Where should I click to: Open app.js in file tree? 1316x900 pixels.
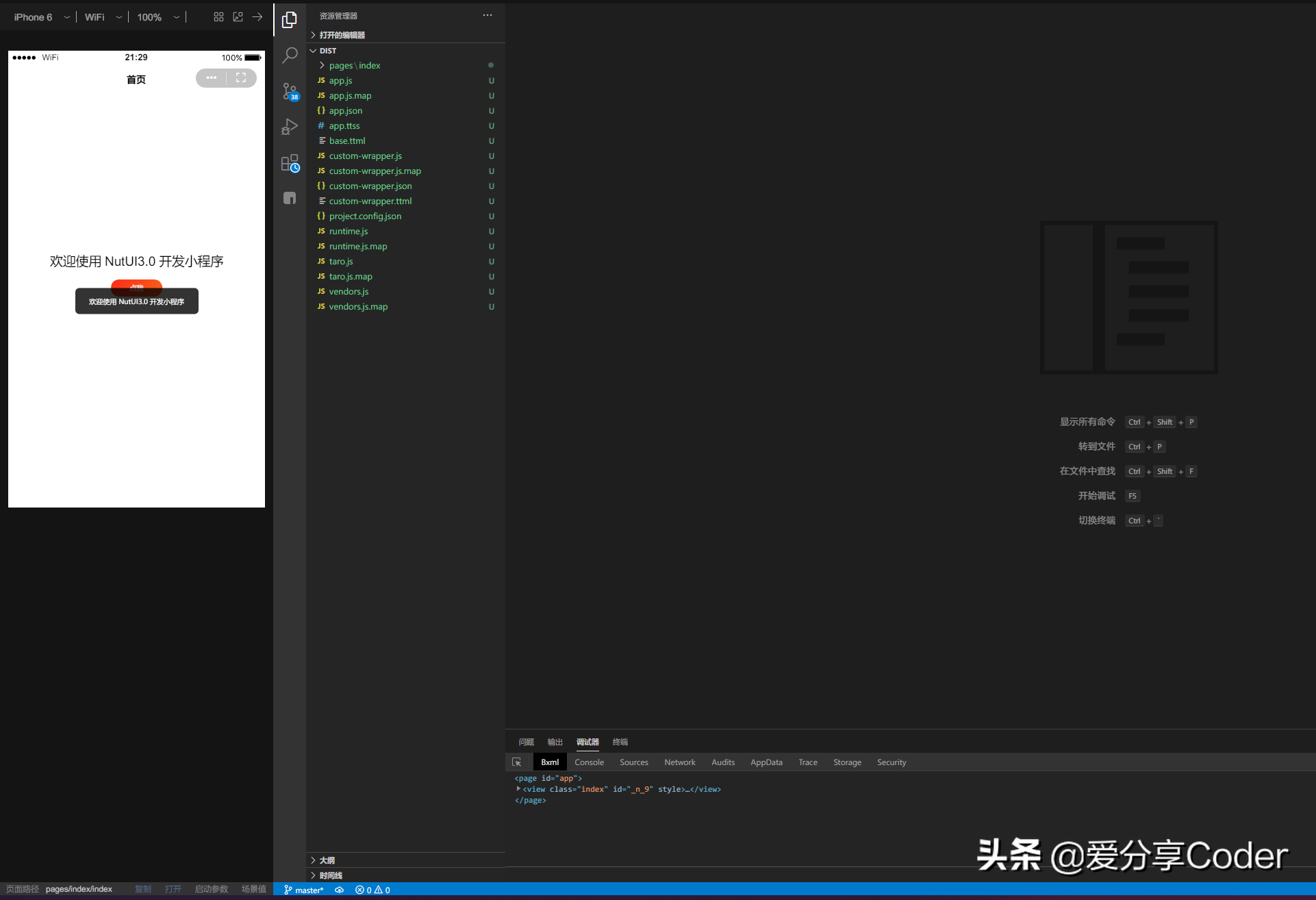[x=405, y=81]
